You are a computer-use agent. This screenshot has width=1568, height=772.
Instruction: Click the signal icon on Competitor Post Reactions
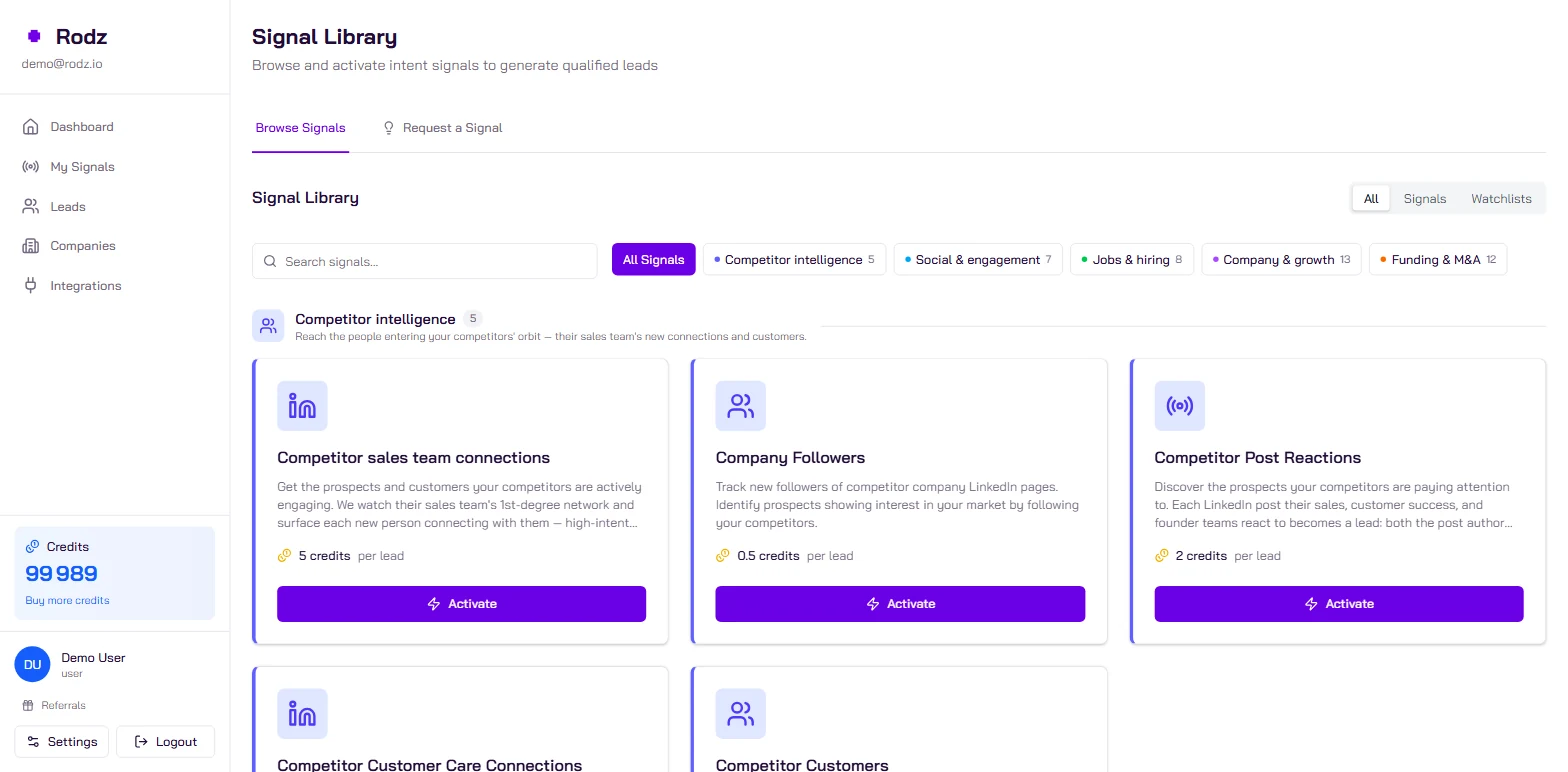[x=1180, y=406]
